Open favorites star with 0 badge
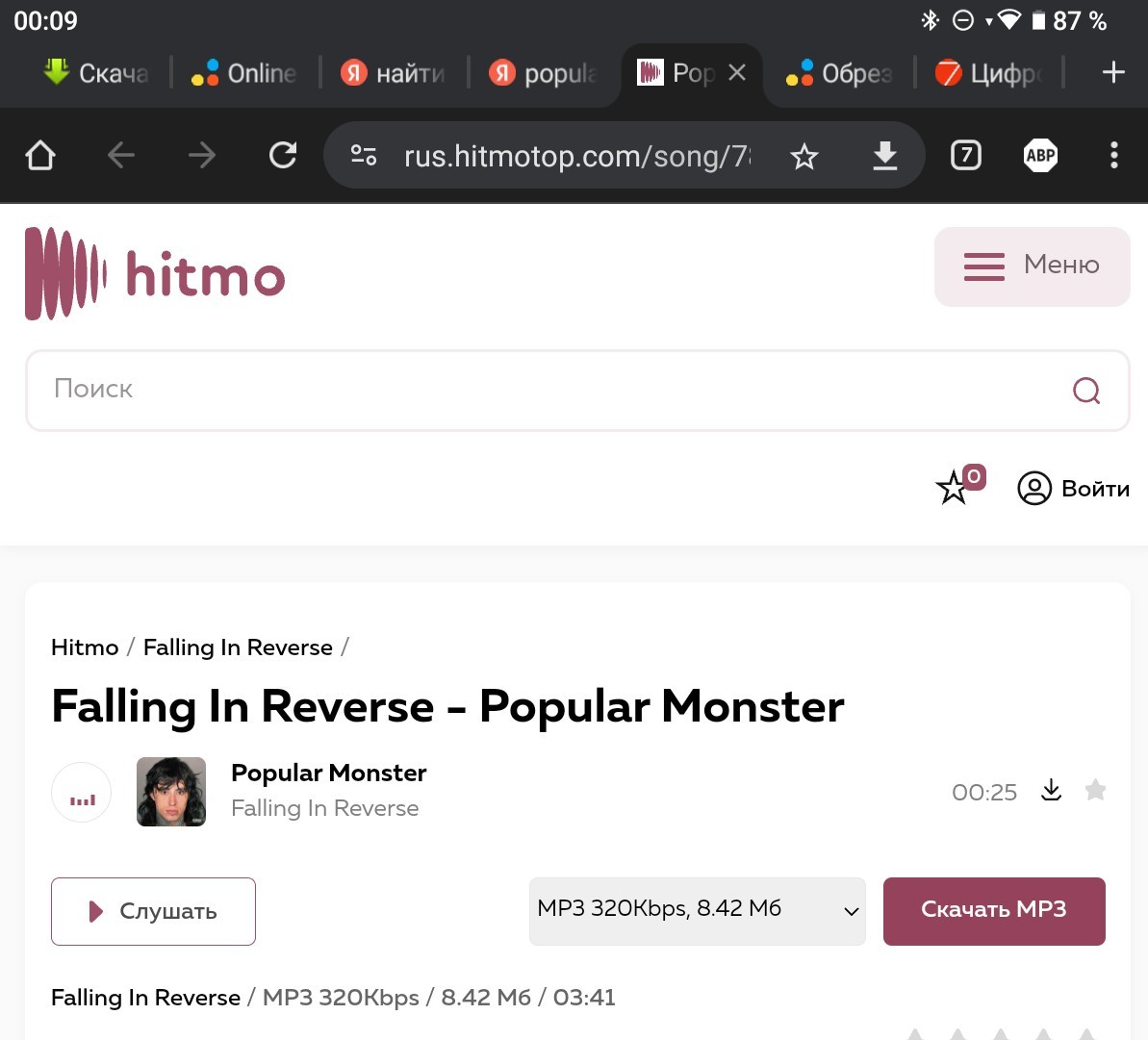 tap(959, 485)
